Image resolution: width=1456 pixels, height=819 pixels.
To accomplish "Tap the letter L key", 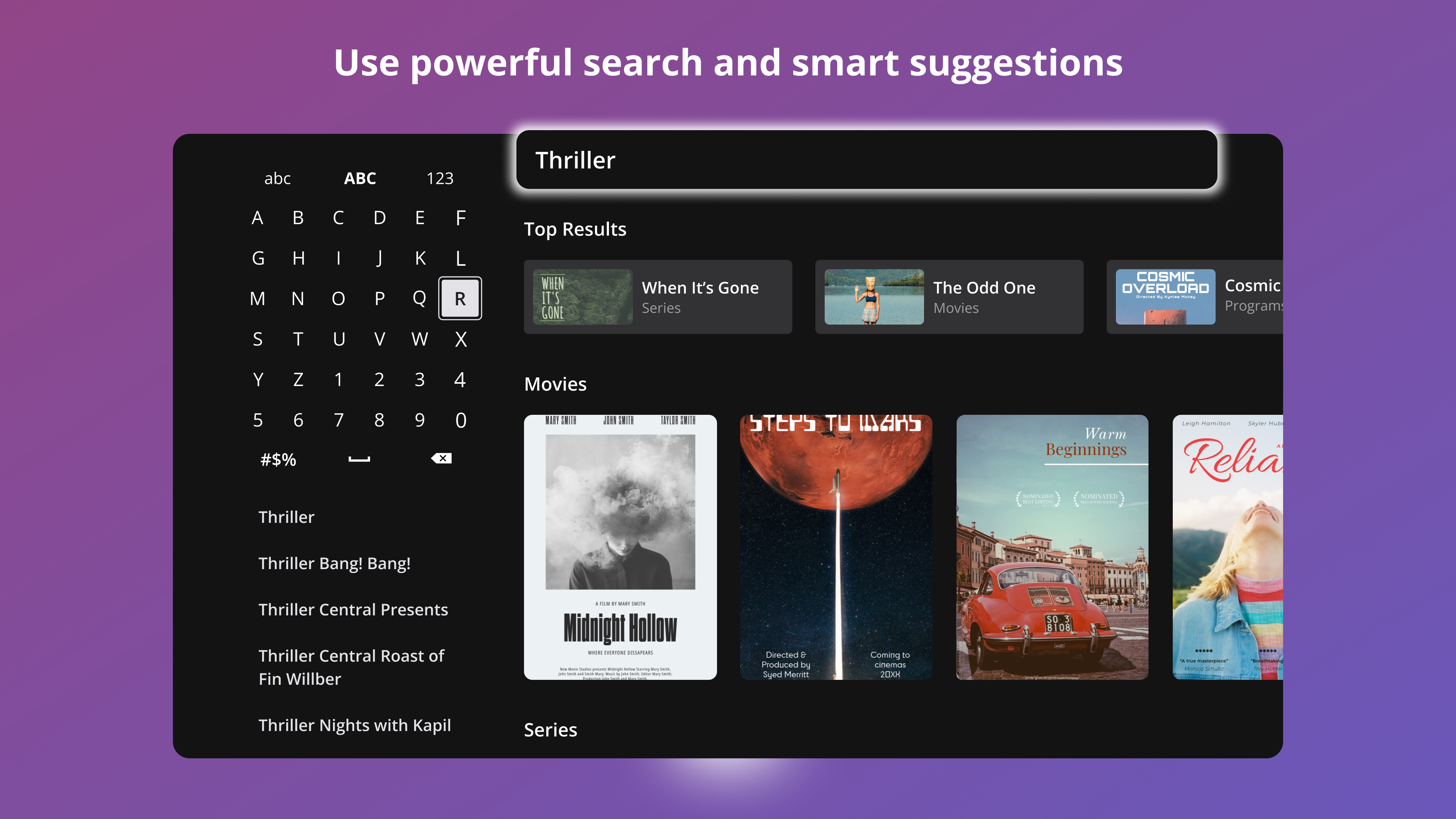I will point(461,258).
